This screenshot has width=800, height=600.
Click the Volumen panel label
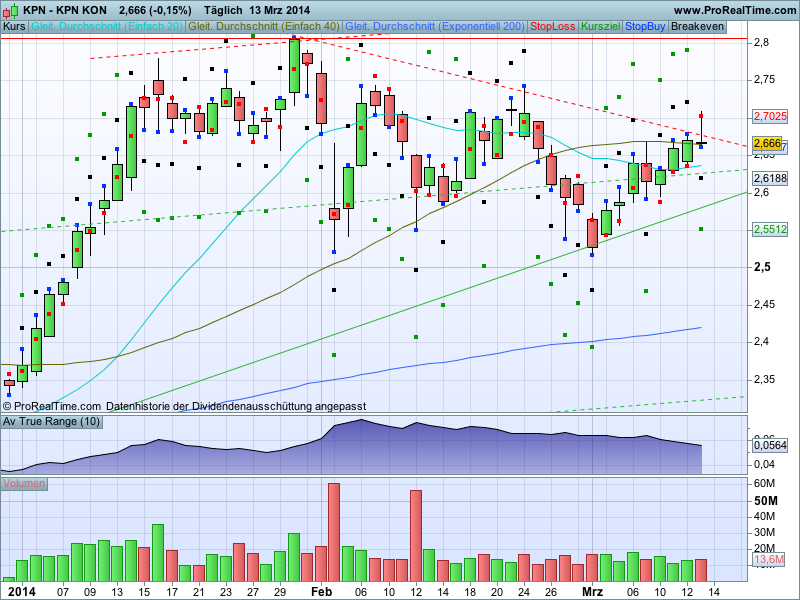[24, 483]
